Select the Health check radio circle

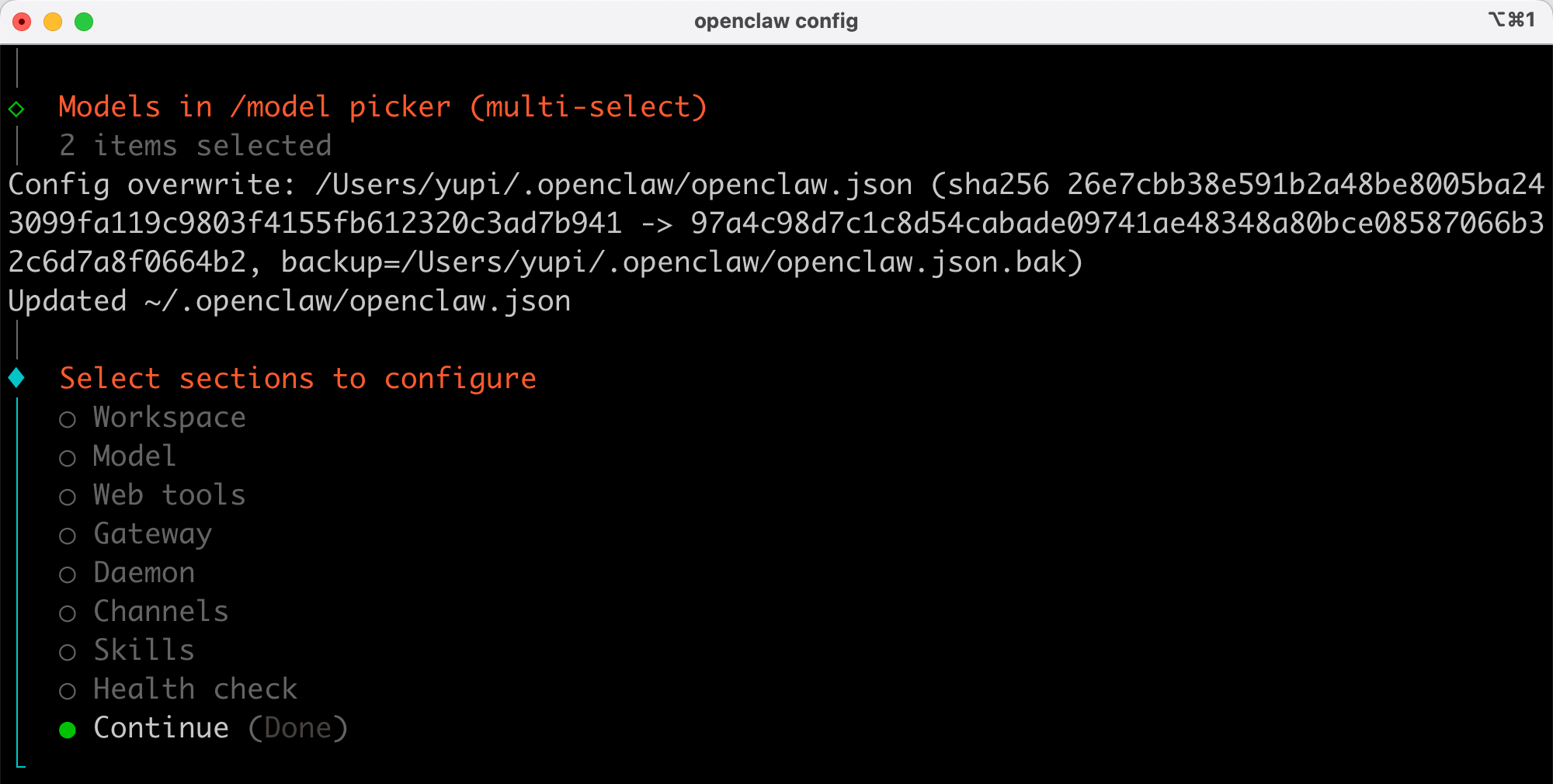pos(68,691)
